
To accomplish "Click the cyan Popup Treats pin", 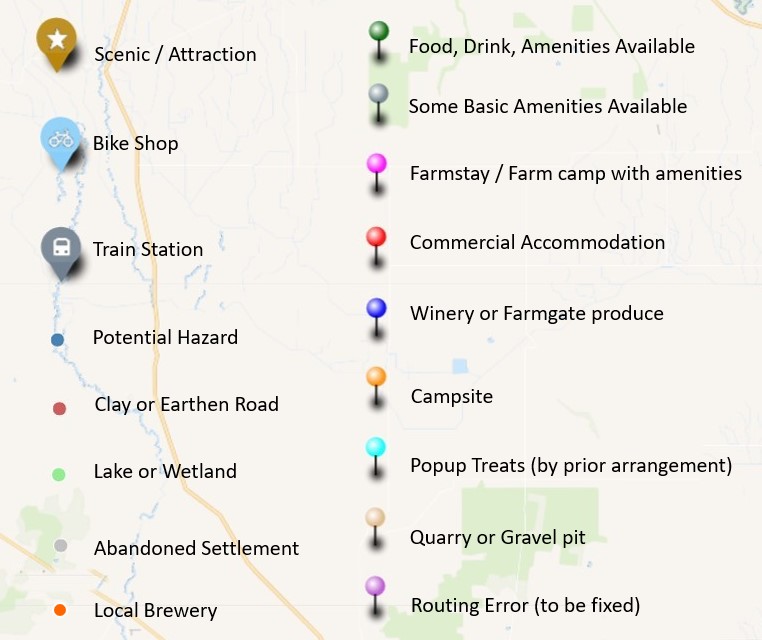I will (376, 448).
